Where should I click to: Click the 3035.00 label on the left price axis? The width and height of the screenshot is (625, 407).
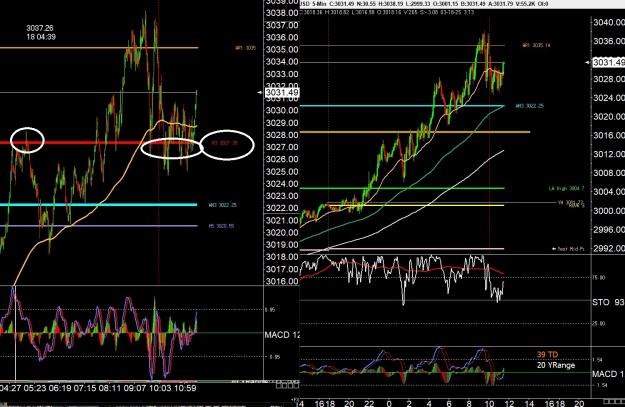282,50
